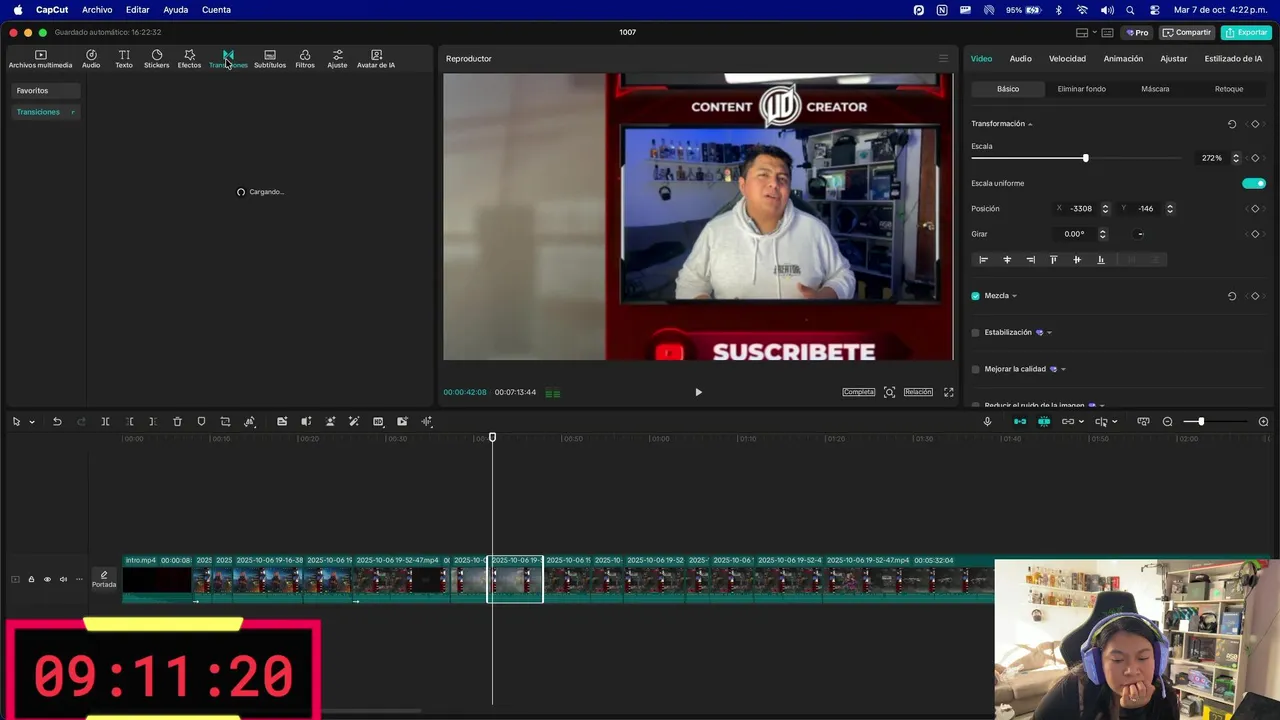The width and height of the screenshot is (1280, 720).
Task: Align clip to left edge icon
Action: pos(983,260)
